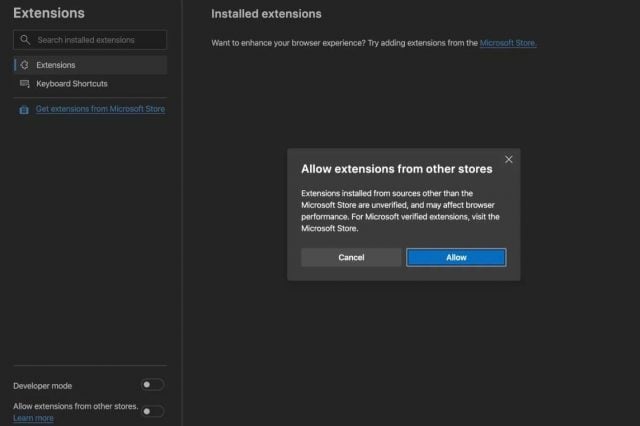Click the Developer mode label text
Image resolution: width=640 pixels, height=426 pixels.
(x=42, y=385)
